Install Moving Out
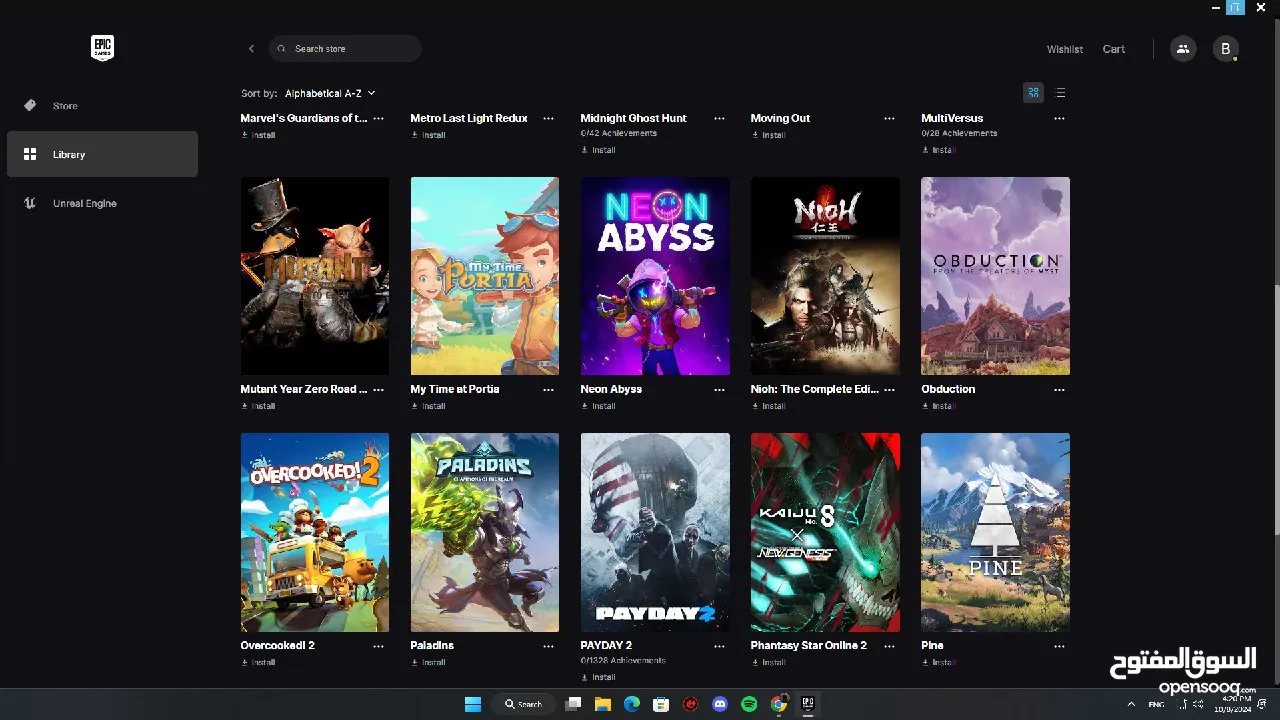Image resolution: width=1280 pixels, height=720 pixels. pos(768,135)
